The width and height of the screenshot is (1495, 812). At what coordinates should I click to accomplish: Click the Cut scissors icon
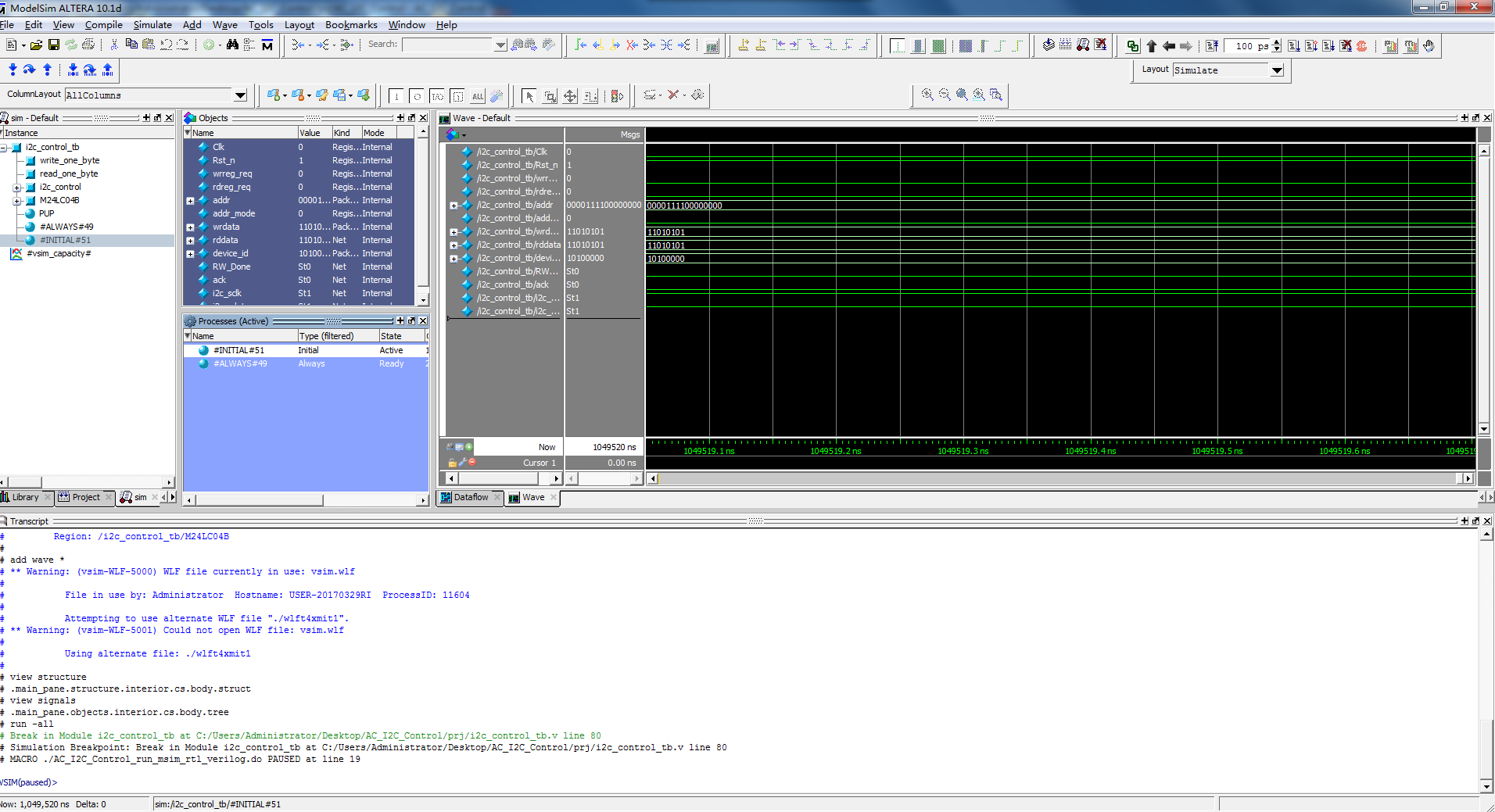coord(114,45)
